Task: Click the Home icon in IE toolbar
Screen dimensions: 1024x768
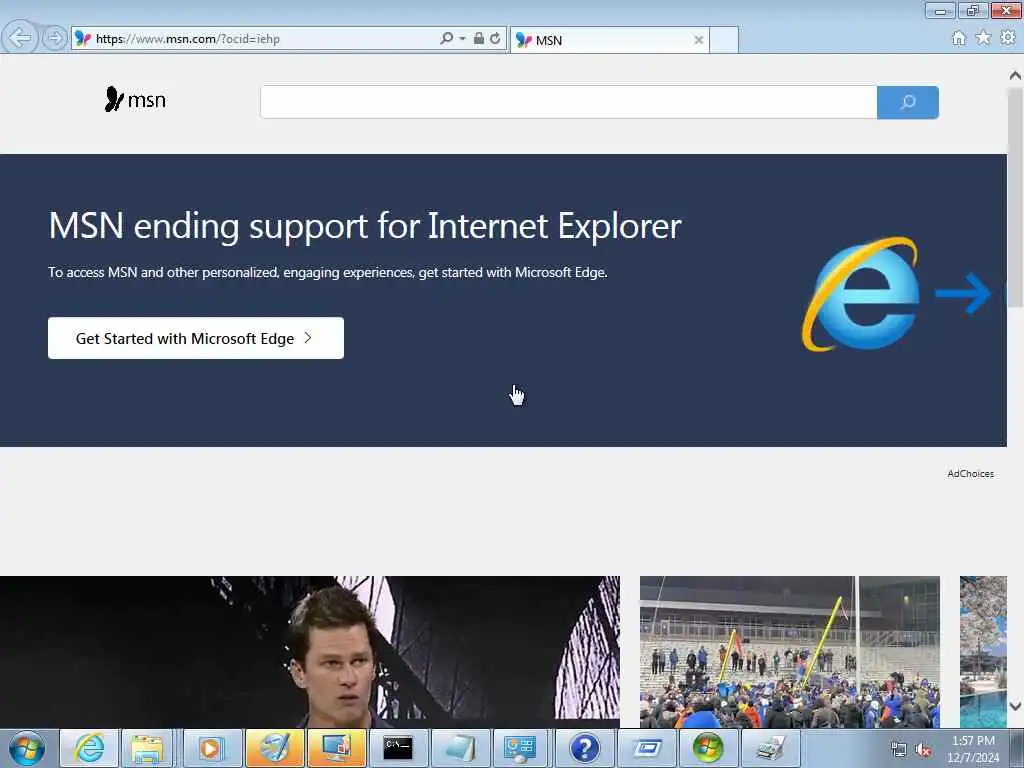Action: point(958,38)
